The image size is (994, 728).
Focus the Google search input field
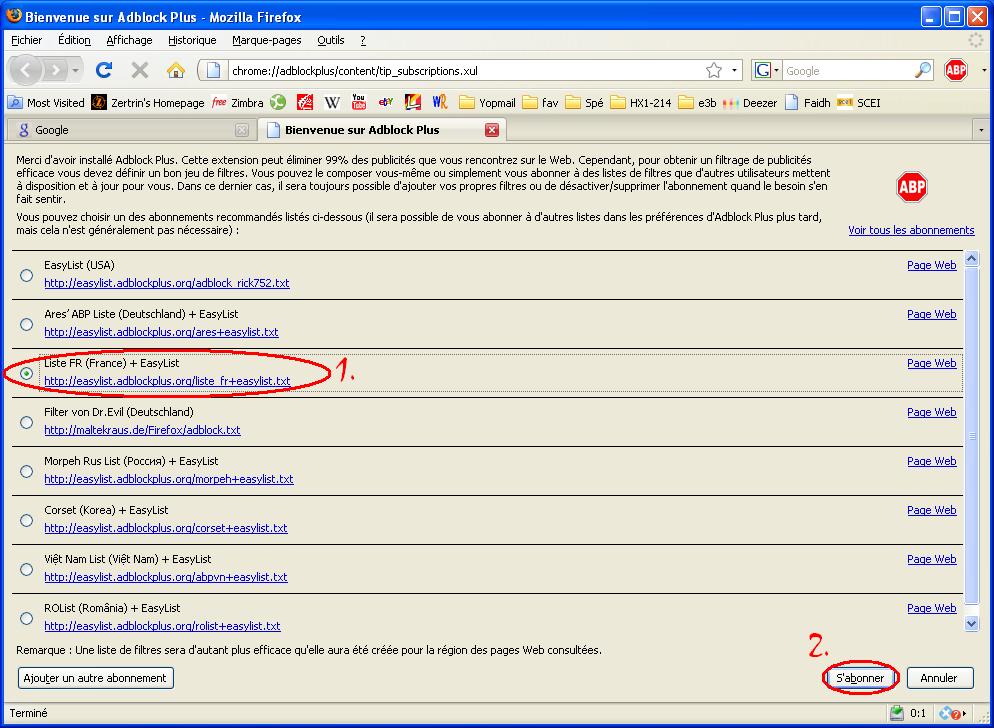848,71
